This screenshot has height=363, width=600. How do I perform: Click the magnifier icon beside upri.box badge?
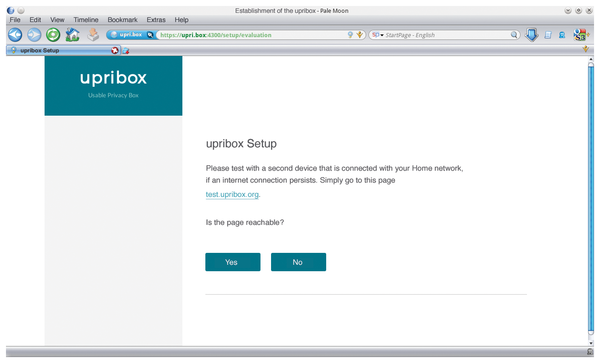point(150,35)
